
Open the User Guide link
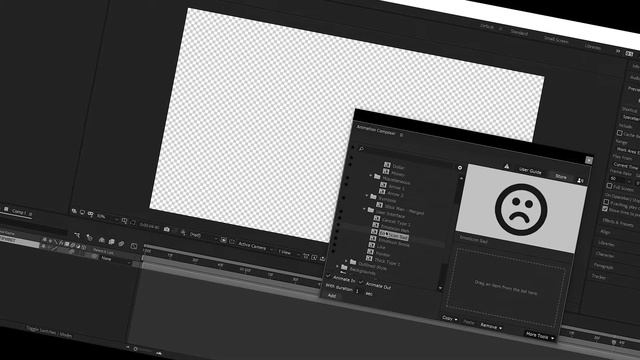point(530,171)
